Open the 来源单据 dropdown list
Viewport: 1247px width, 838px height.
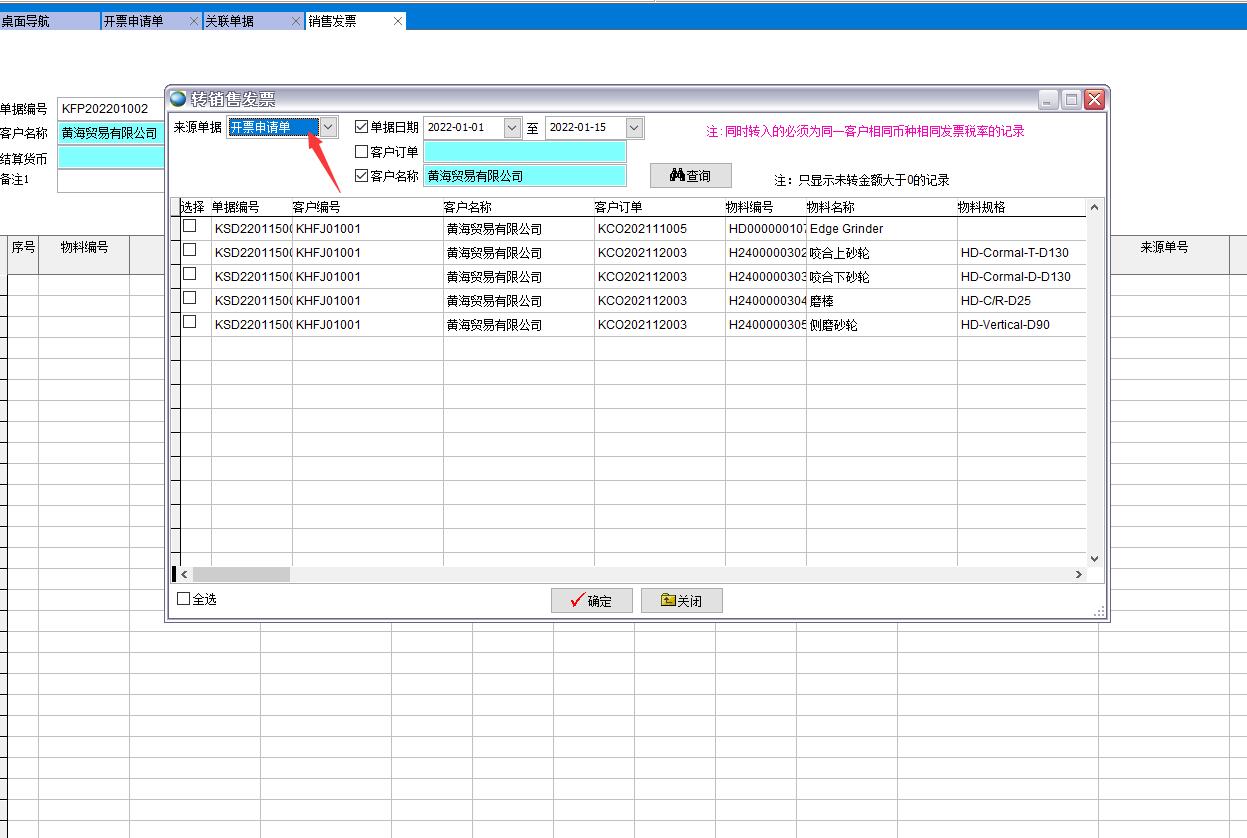tap(328, 127)
